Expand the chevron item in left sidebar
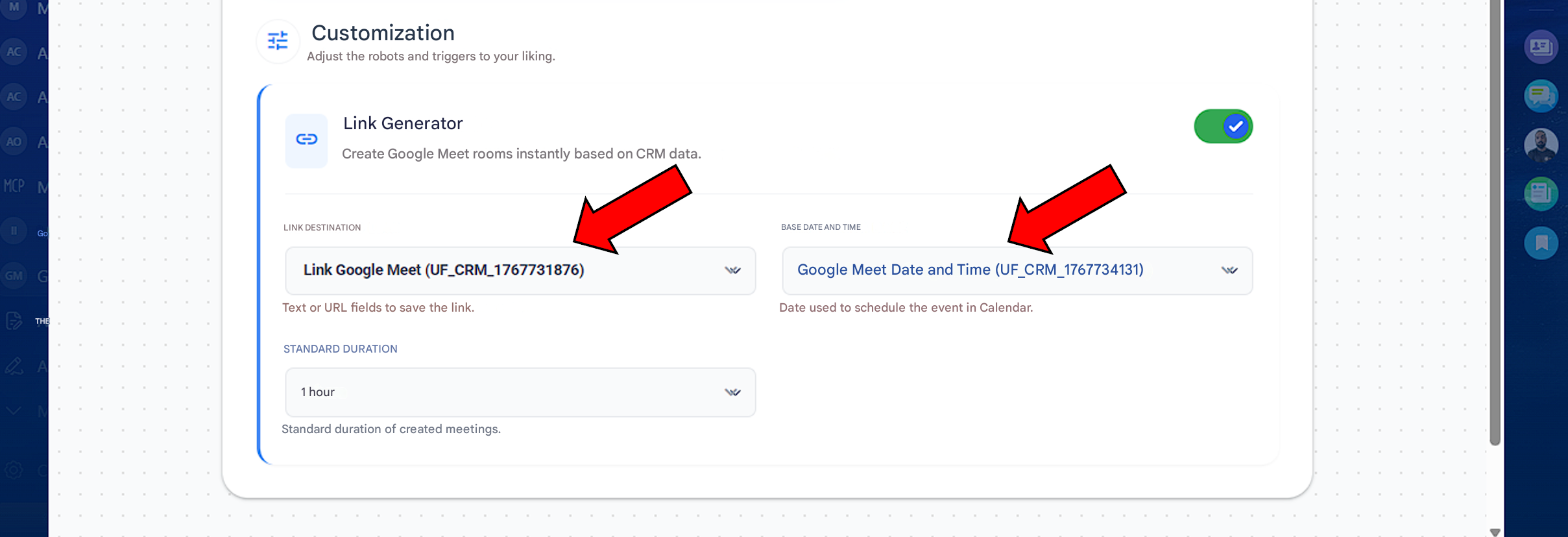Image resolution: width=1568 pixels, height=537 pixels. (x=14, y=411)
